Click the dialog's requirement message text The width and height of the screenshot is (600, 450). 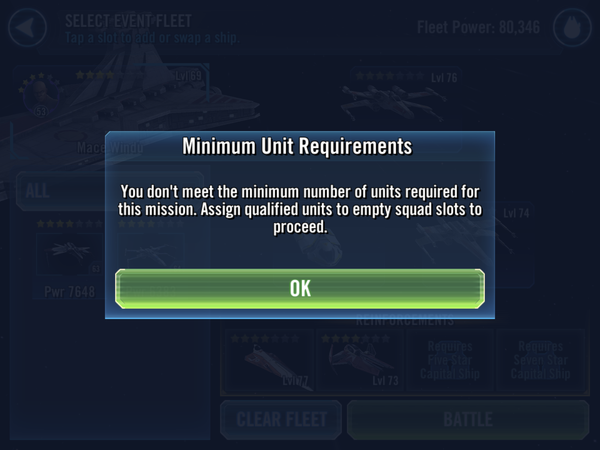(x=299, y=209)
